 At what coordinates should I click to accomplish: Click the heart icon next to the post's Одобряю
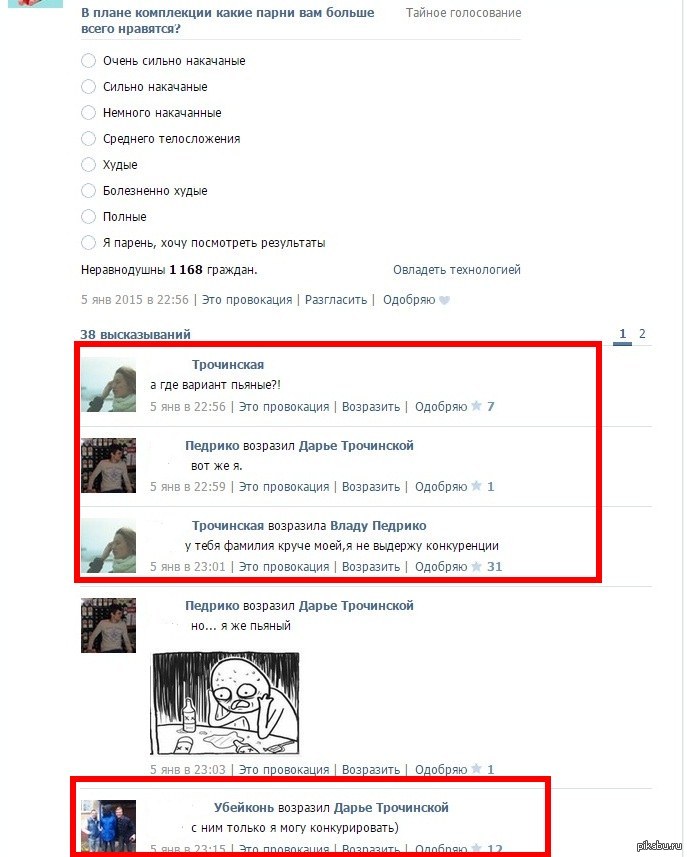coord(444,300)
